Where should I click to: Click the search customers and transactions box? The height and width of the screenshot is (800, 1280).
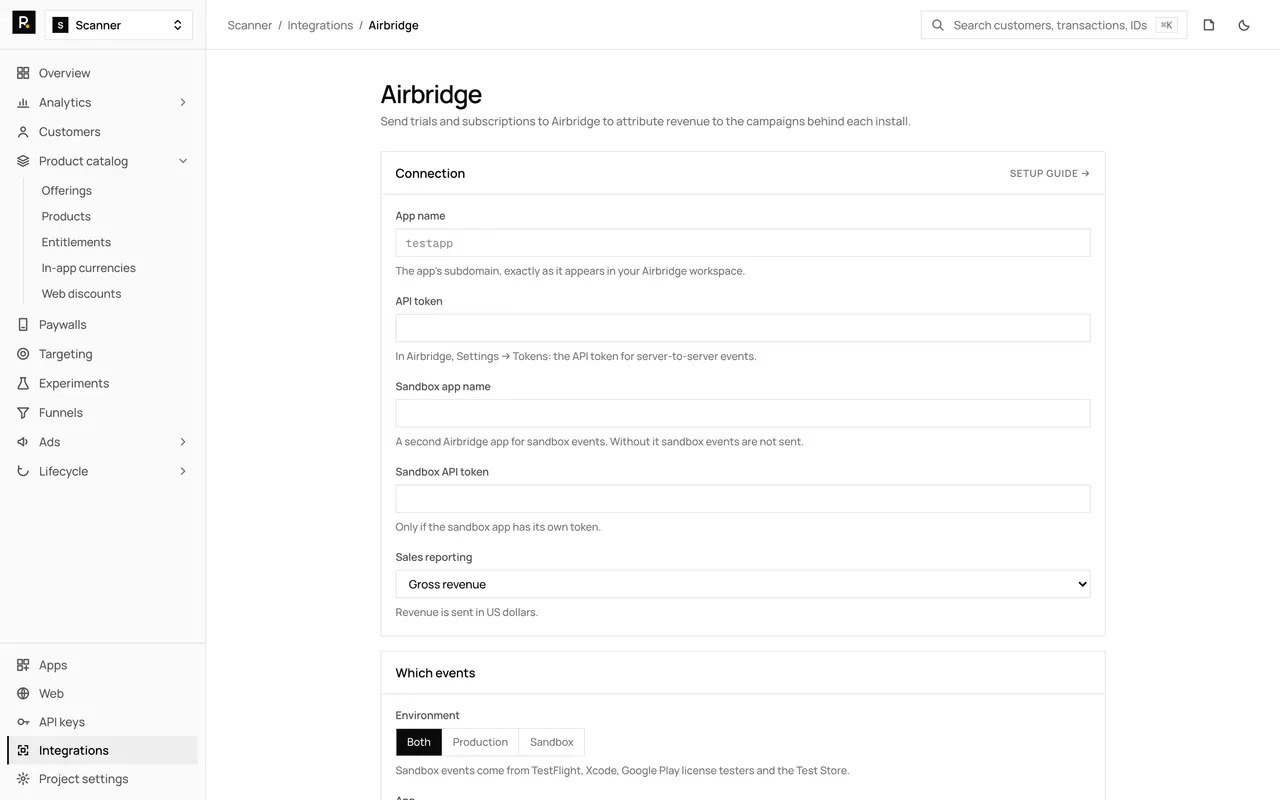click(1054, 25)
